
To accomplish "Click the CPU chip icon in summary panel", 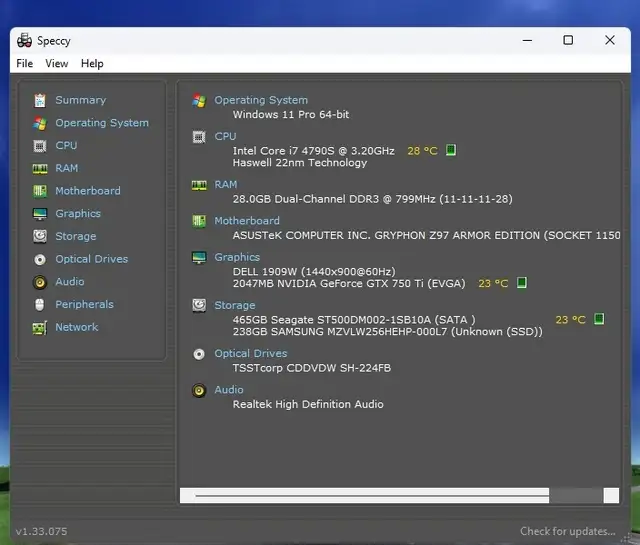I will point(199,137).
